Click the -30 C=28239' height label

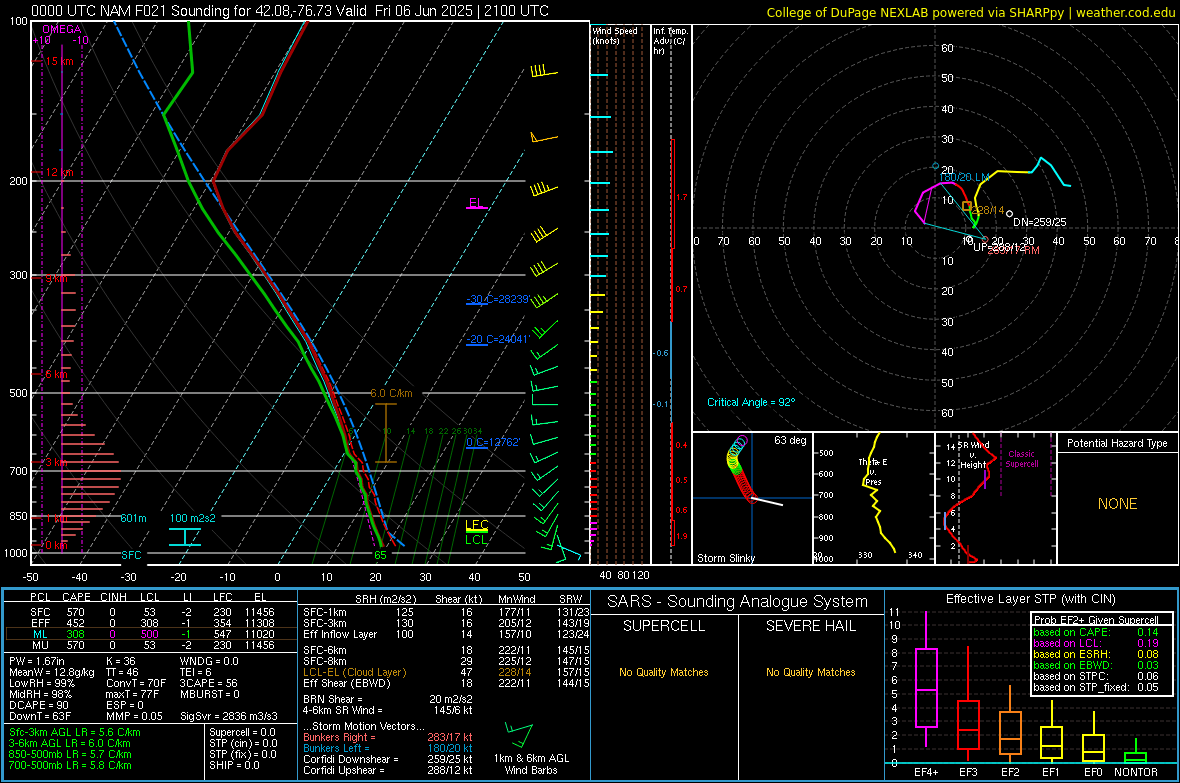498,299
